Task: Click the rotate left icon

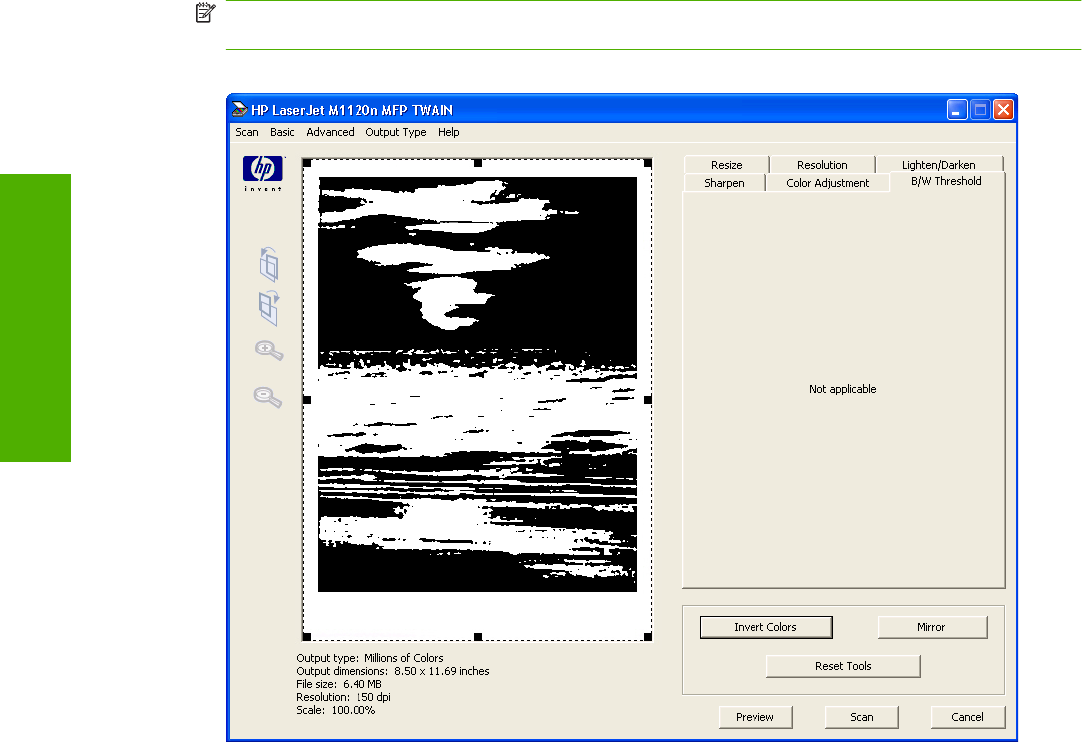Action: click(x=268, y=264)
